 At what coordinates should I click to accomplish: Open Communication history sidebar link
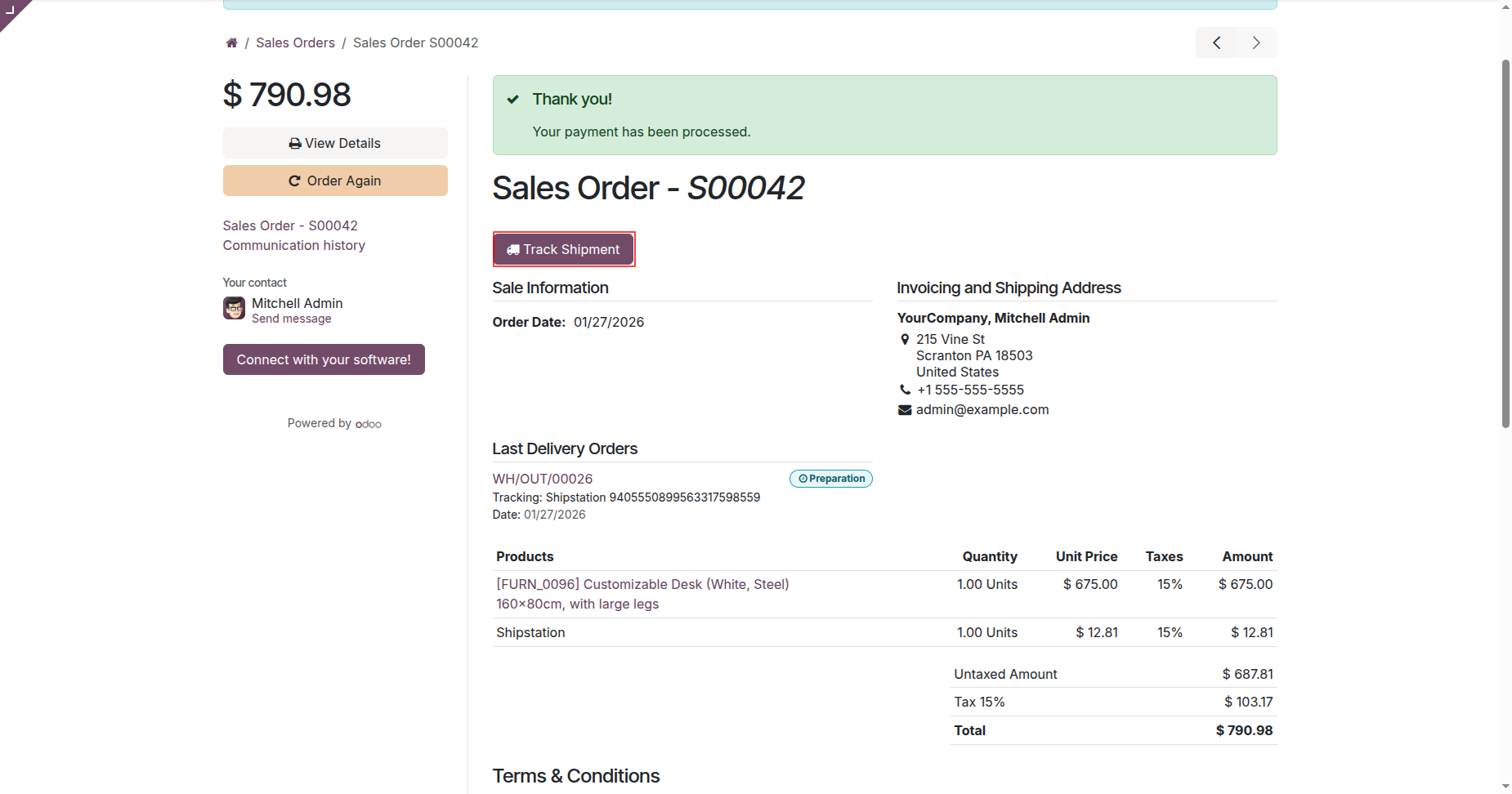[x=294, y=246]
